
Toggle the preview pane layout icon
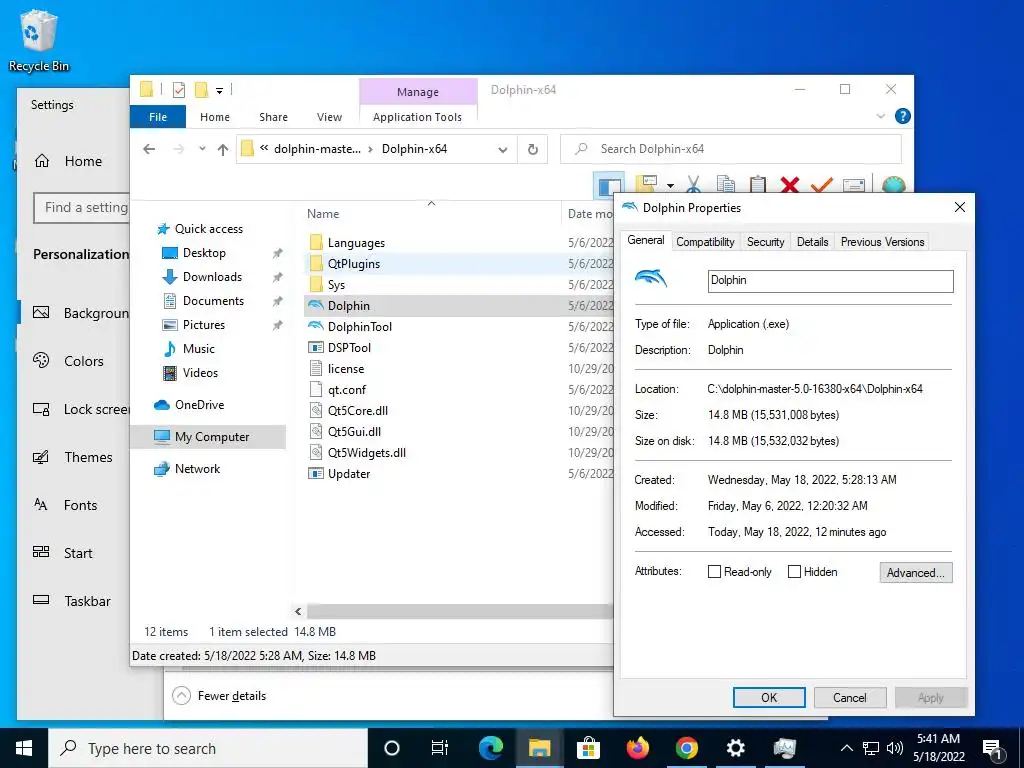point(609,185)
